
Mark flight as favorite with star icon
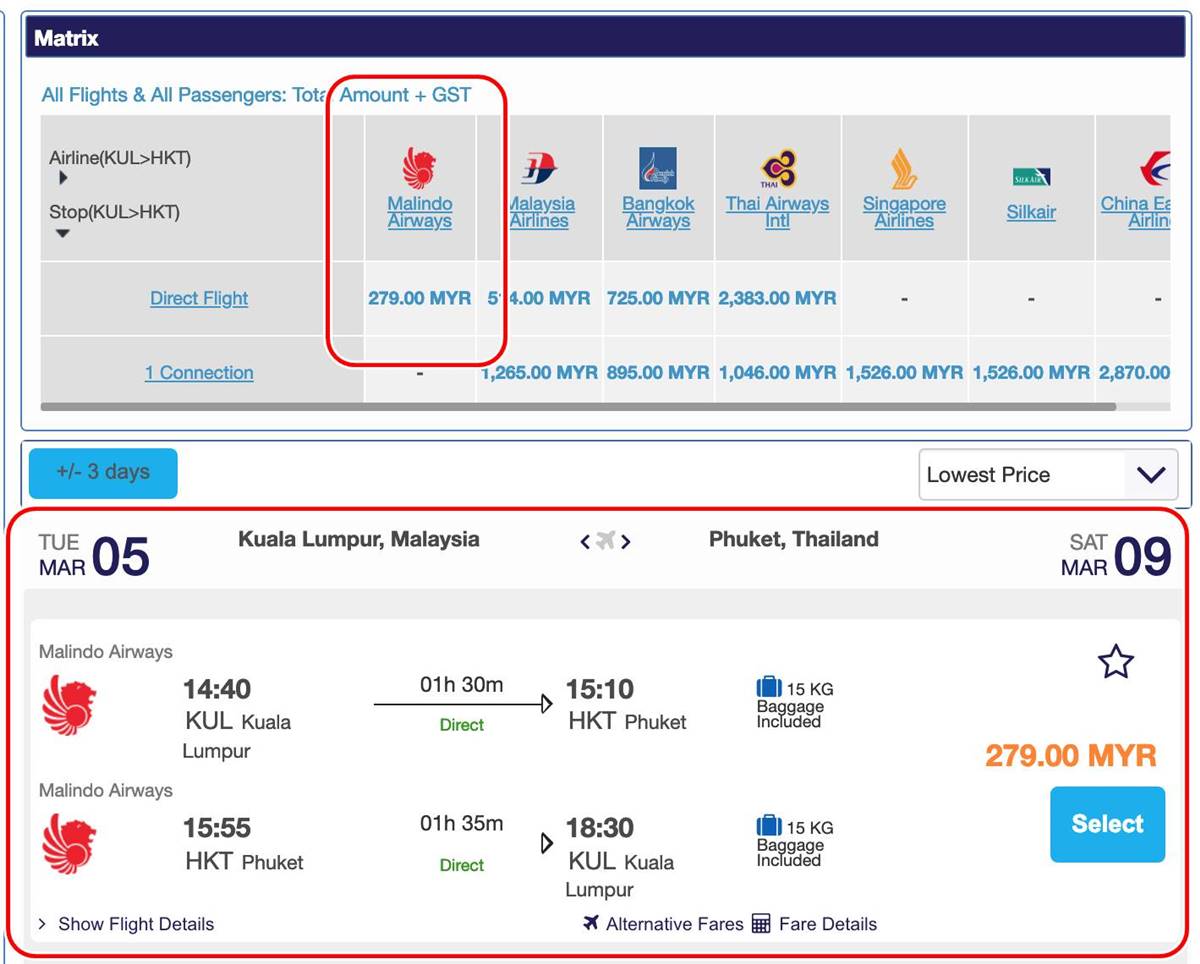(1116, 661)
